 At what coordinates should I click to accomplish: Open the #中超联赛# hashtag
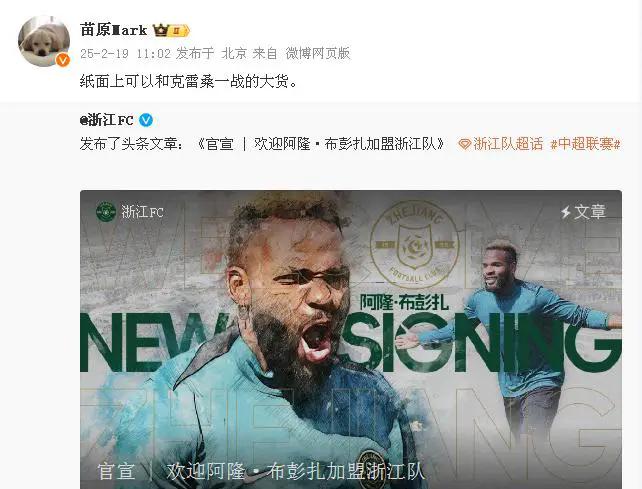[x=585, y=144]
